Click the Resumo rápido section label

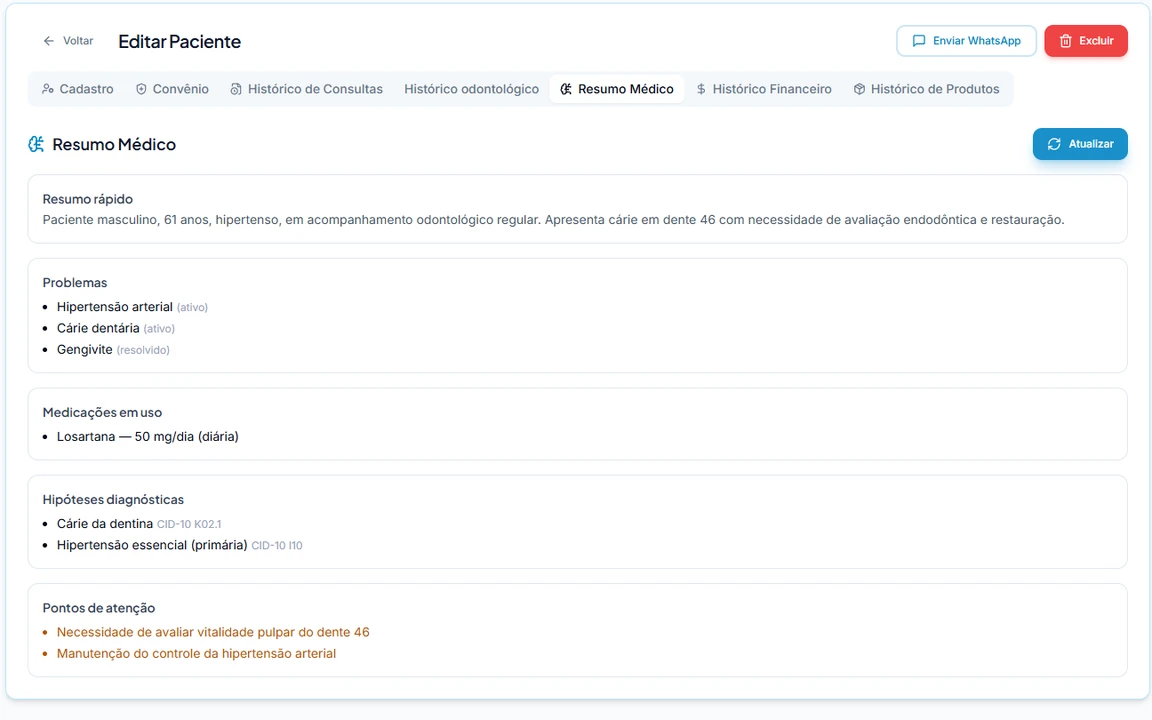pos(87,199)
